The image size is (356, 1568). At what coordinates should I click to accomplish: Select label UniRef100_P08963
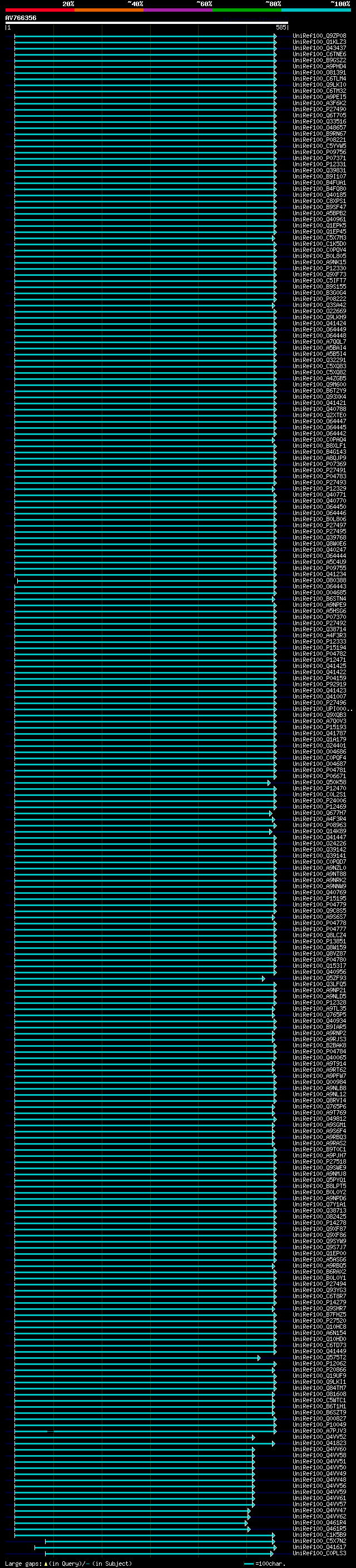point(319,825)
